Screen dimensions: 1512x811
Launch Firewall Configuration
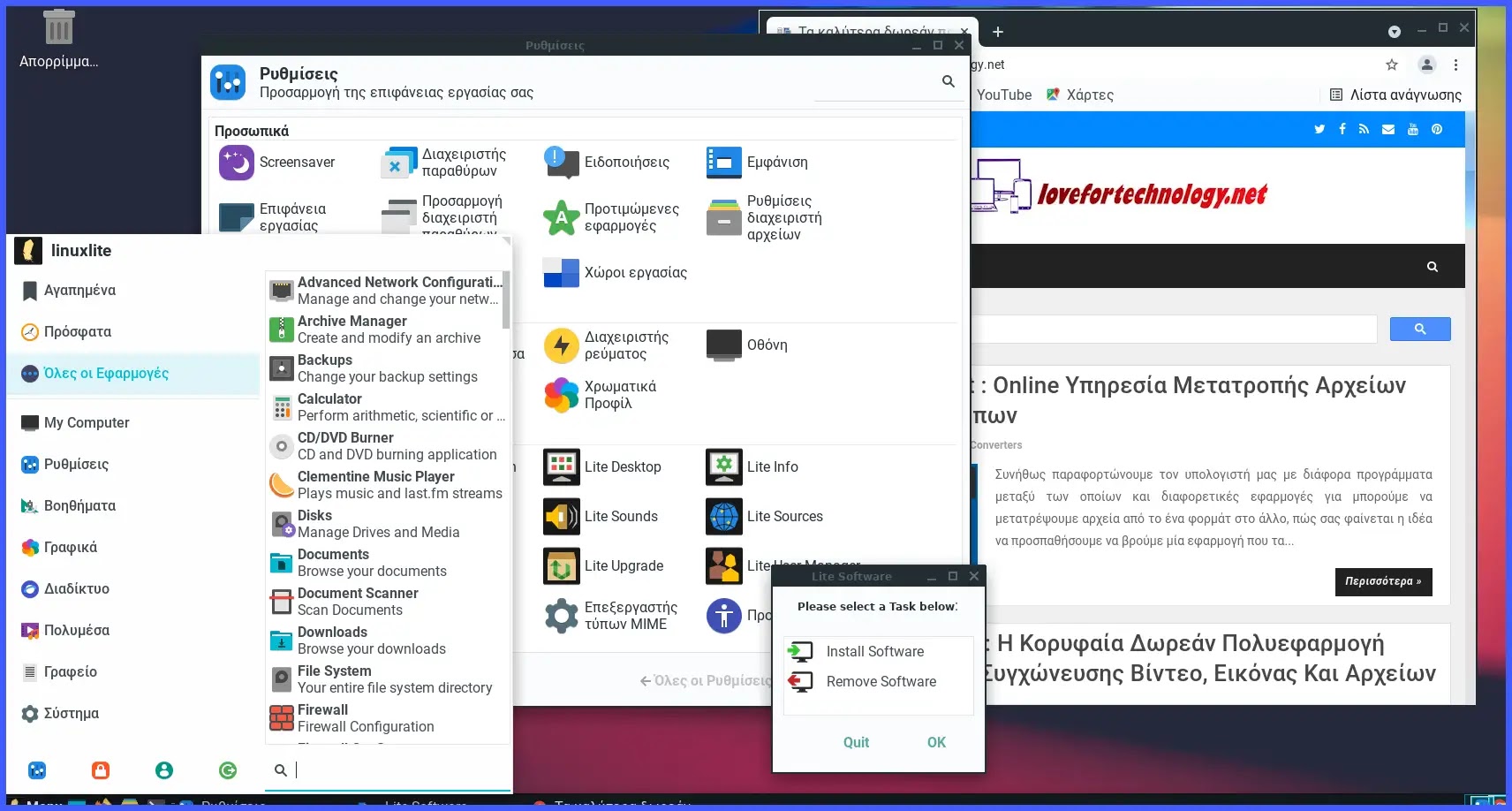click(385, 718)
